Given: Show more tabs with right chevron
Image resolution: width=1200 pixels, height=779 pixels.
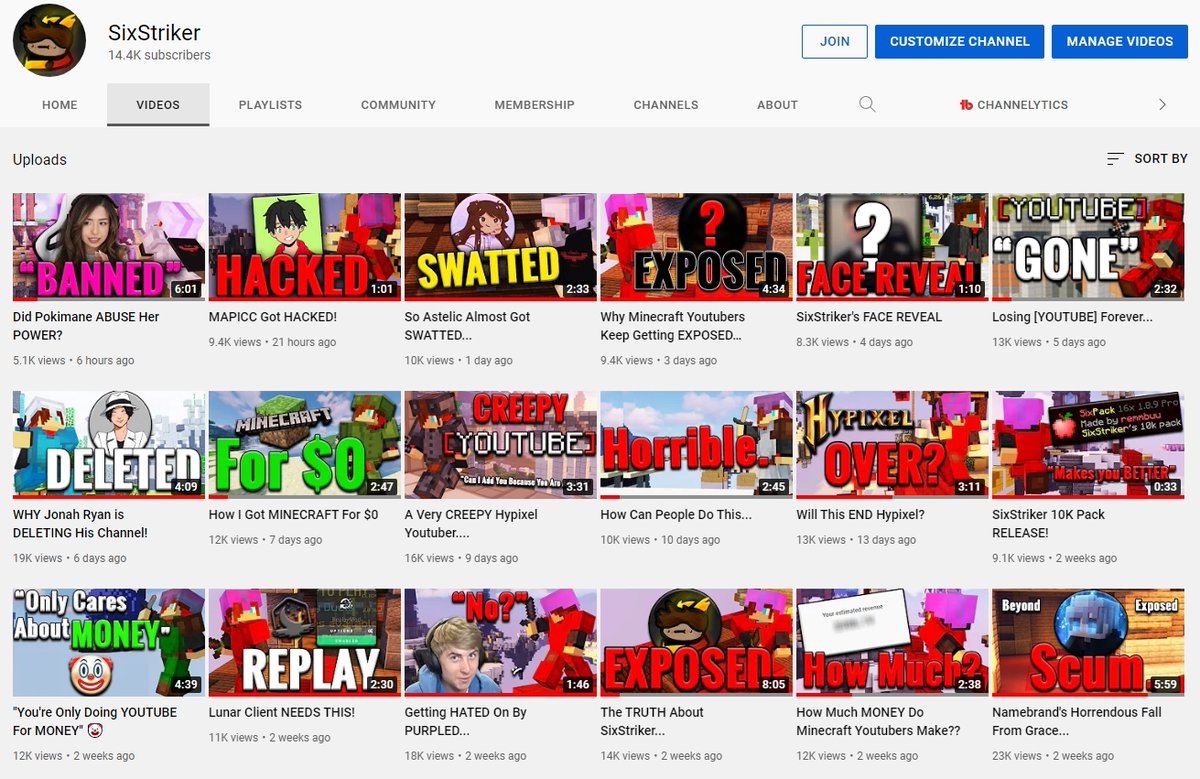Looking at the screenshot, I should click(x=1162, y=104).
